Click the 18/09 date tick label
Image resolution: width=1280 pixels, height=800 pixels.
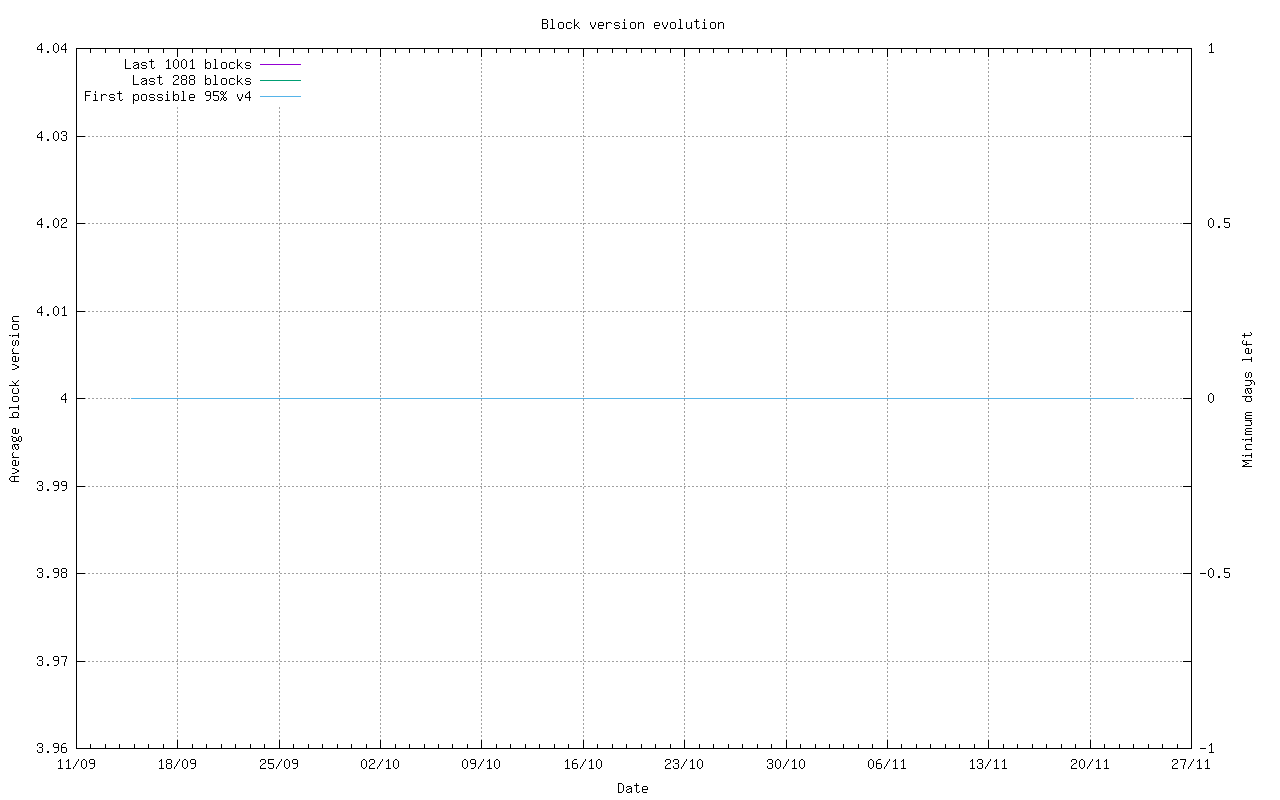click(177, 764)
